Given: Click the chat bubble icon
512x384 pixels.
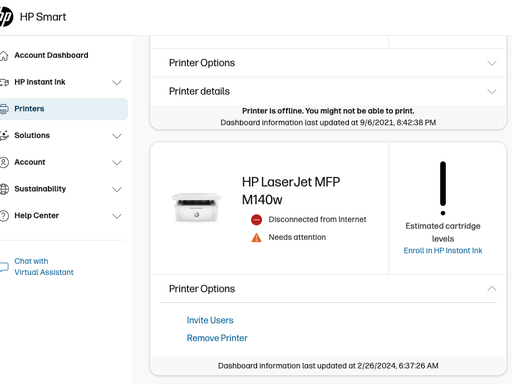Looking at the screenshot, I should point(4,267).
